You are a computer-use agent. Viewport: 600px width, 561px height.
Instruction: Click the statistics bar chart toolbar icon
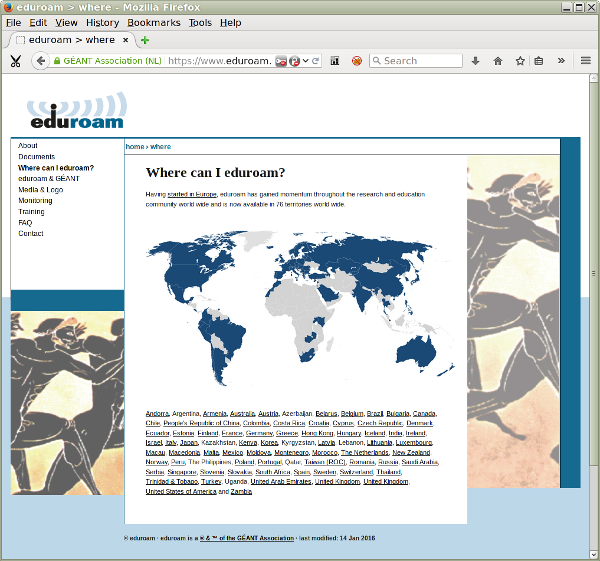point(335,61)
